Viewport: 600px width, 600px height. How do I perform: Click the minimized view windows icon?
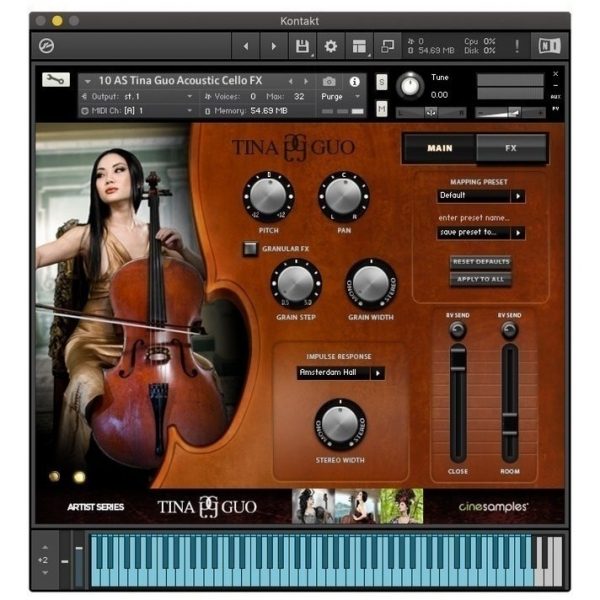tap(387, 46)
